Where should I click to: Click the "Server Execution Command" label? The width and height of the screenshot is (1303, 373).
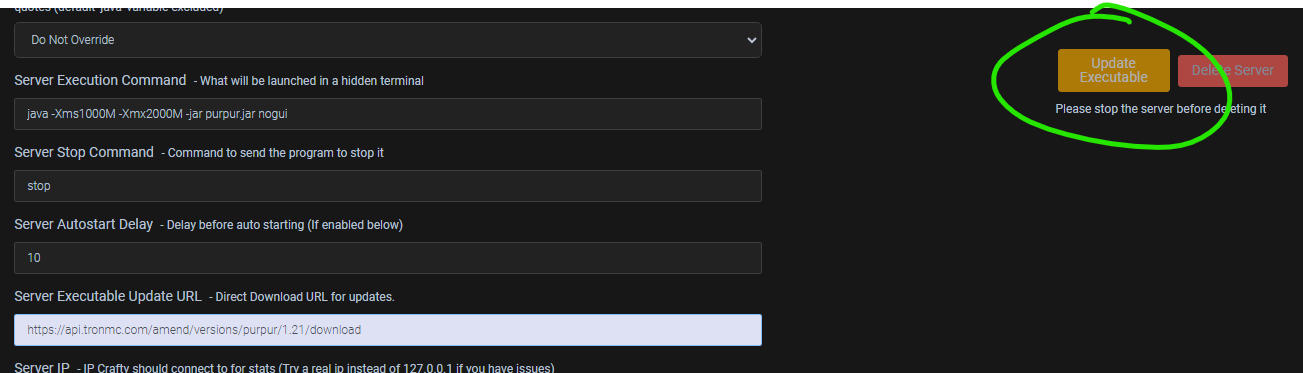pos(100,80)
